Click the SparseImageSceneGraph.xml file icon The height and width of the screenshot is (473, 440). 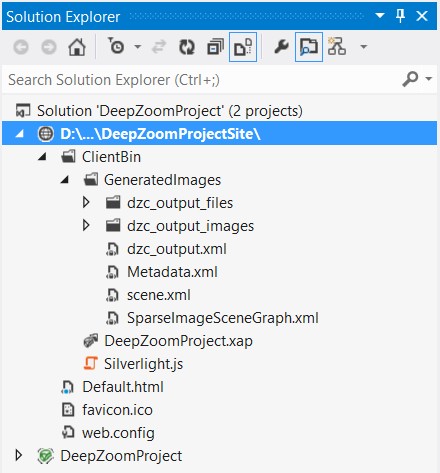(x=112, y=318)
